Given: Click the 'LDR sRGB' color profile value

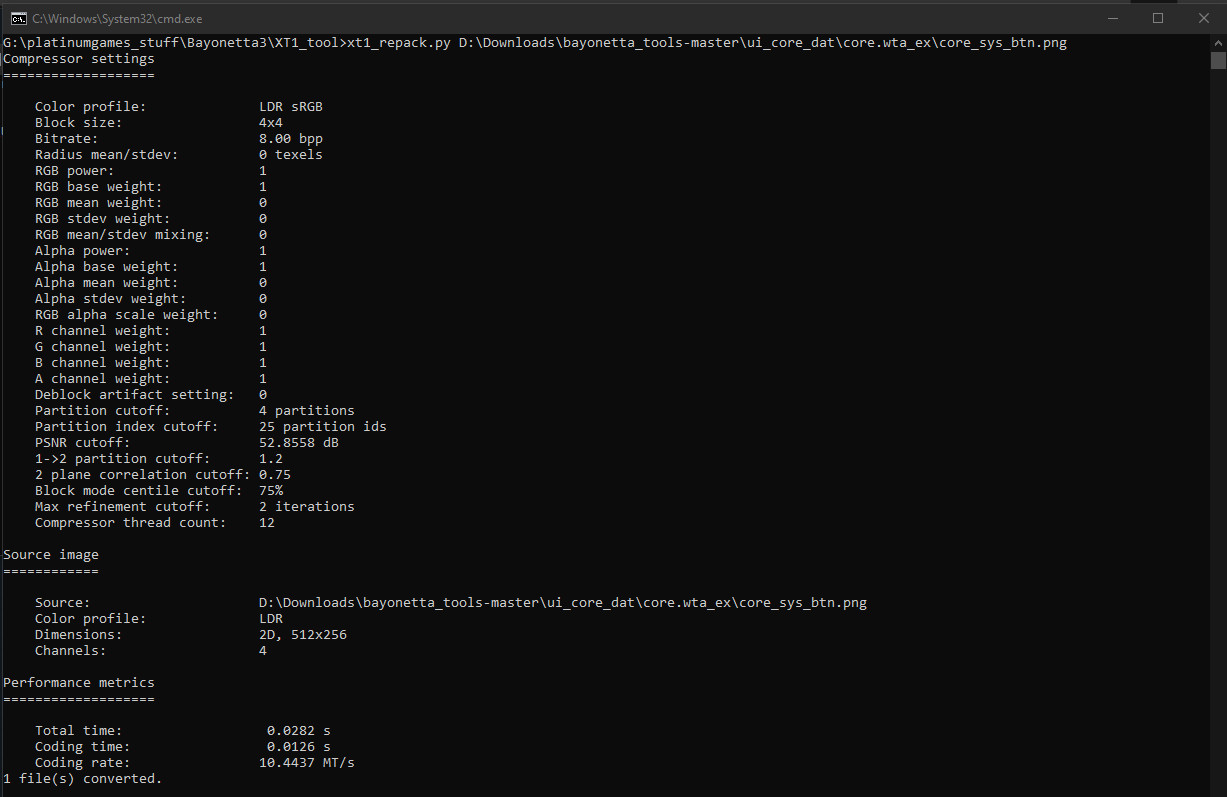Looking at the screenshot, I should [x=291, y=107].
